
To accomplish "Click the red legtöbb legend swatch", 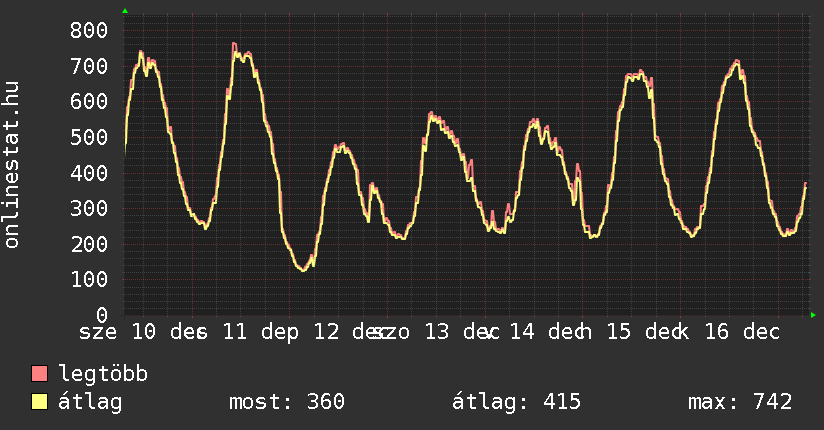I will pyautogui.click(x=40, y=374).
